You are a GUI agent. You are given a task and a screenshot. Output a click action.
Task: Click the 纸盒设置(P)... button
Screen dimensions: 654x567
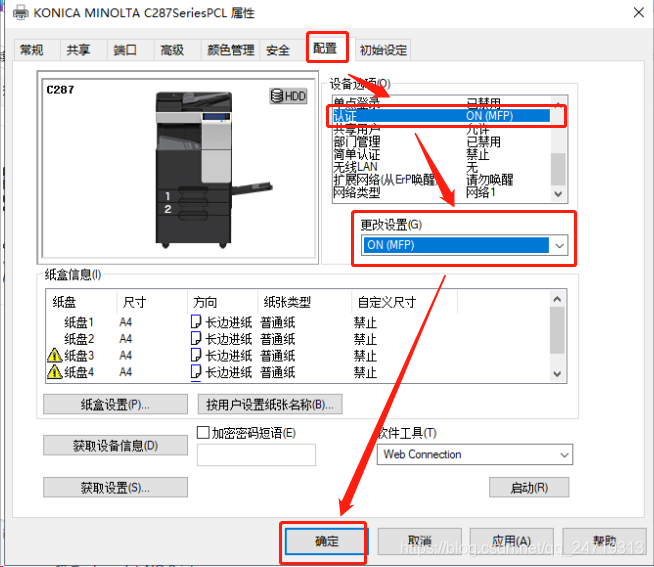coord(115,404)
